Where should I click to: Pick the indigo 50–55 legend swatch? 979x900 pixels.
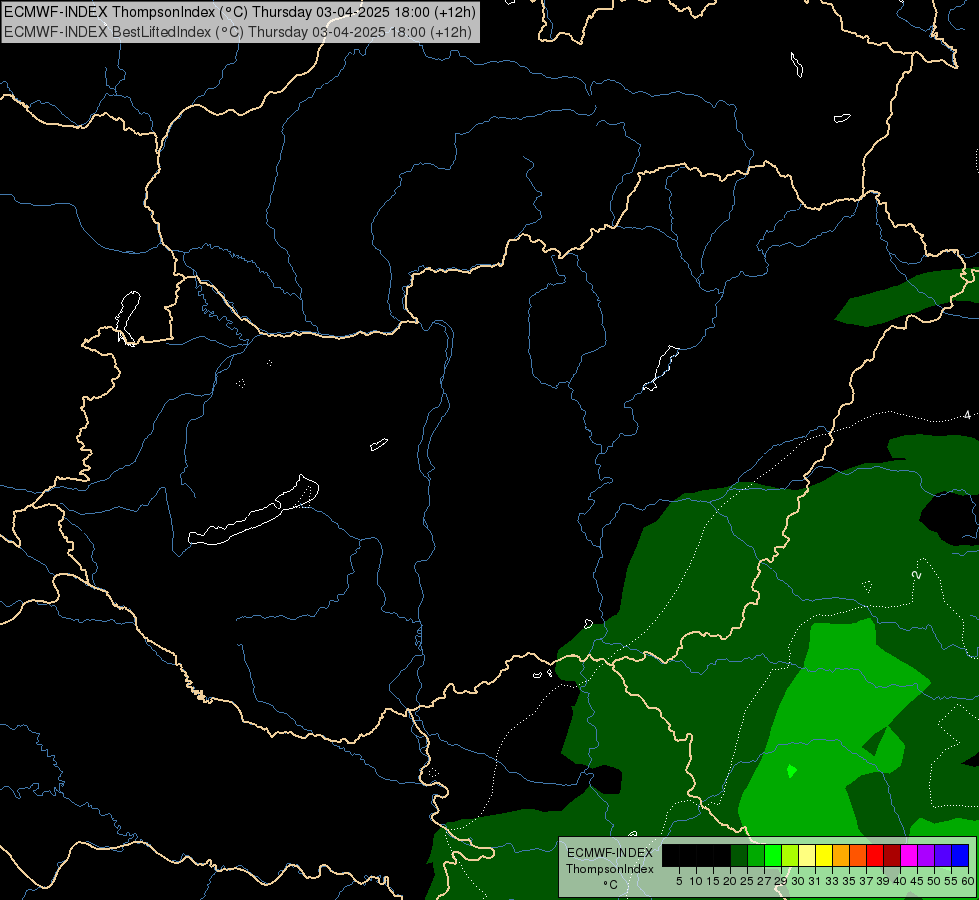[943, 855]
